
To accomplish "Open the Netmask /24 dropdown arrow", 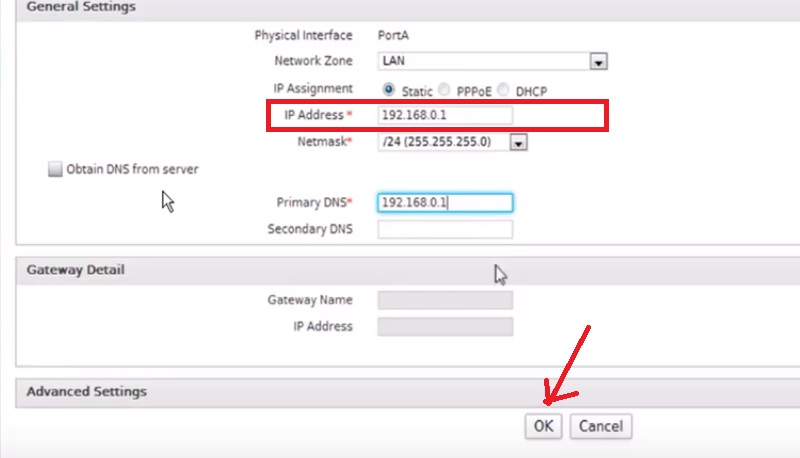I will (518, 143).
